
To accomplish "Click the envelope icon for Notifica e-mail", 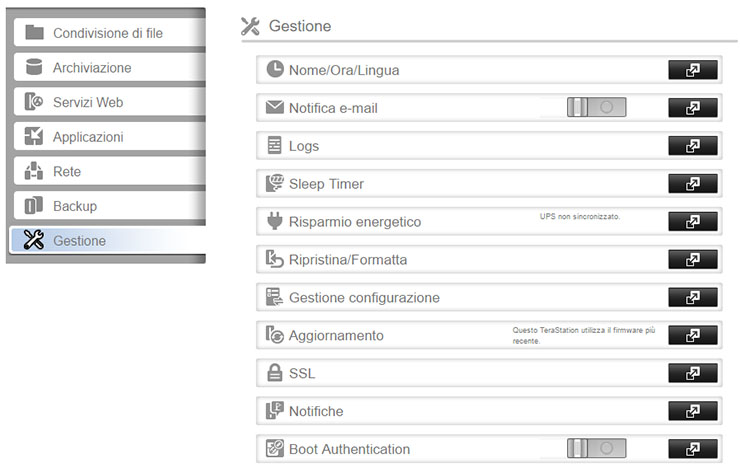I will (275, 108).
